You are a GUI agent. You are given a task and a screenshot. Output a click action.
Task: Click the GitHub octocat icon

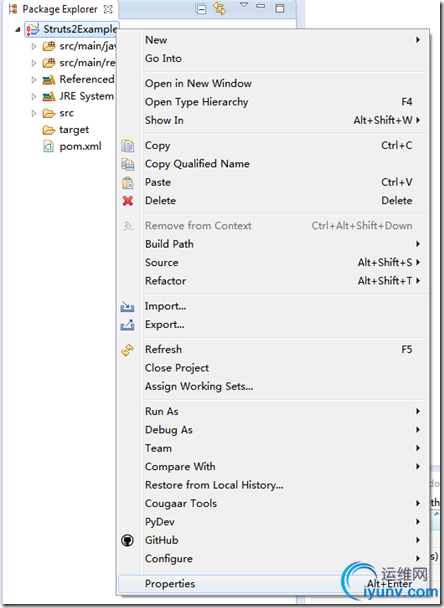coord(128,541)
